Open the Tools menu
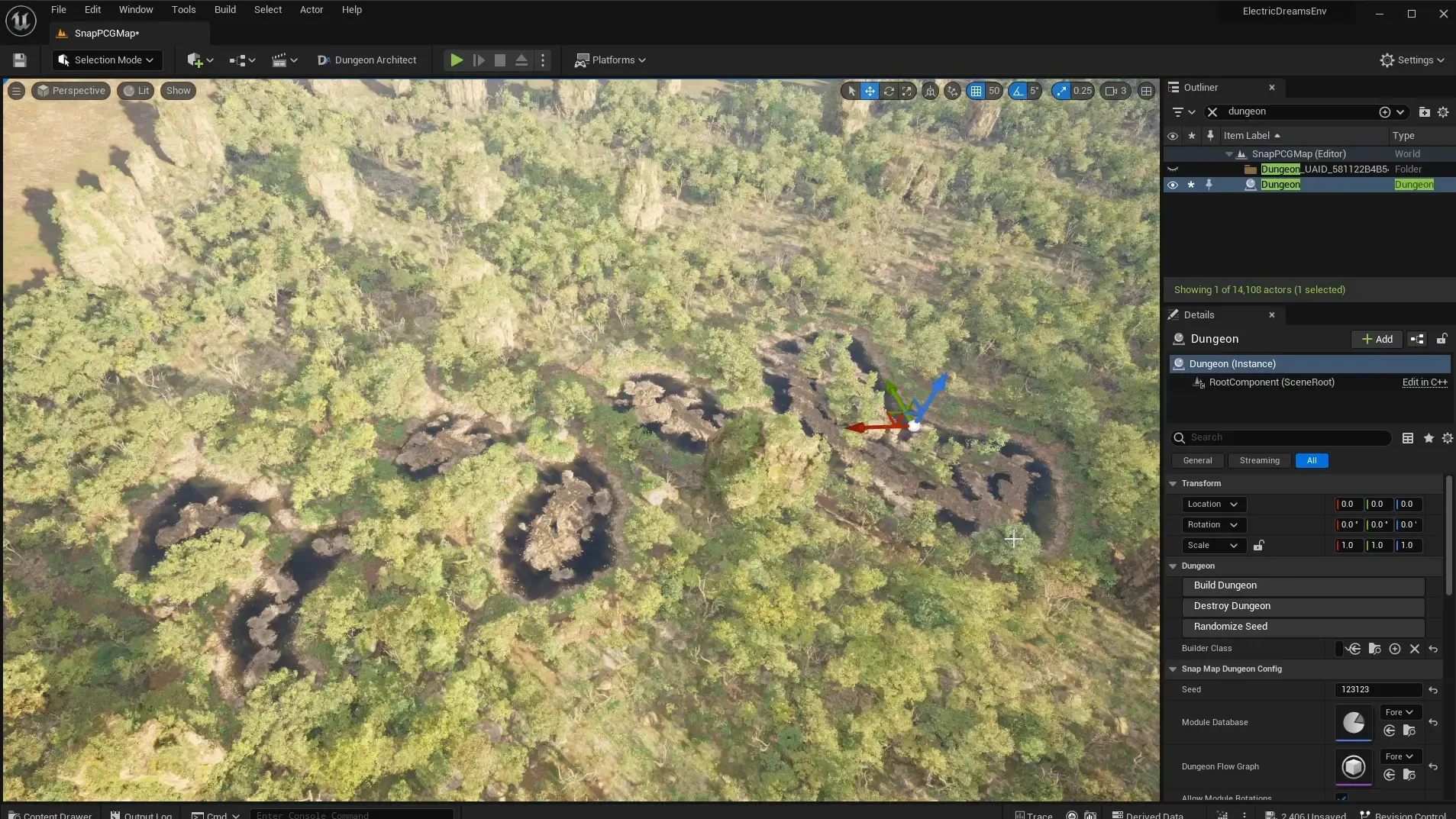This screenshot has width=1456, height=819. coord(183,10)
